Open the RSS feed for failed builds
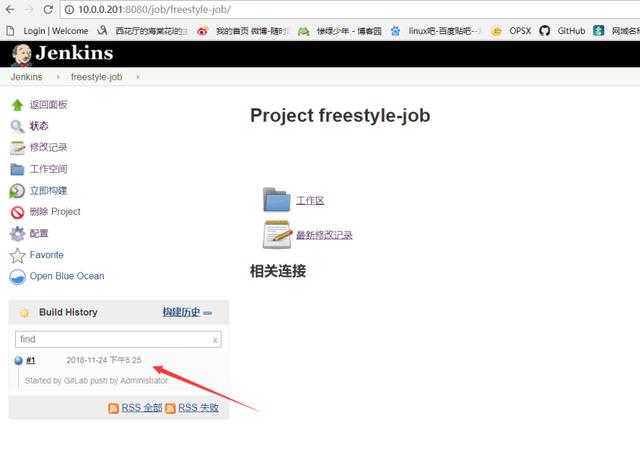Image resolution: width=640 pixels, height=455 pixels. point(198,408)
